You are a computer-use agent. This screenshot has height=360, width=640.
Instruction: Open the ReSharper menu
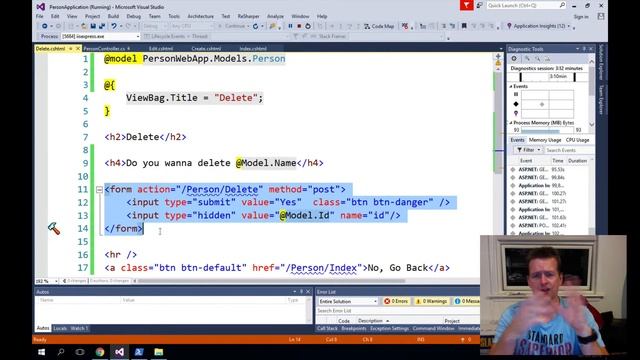tap(248, 16)
